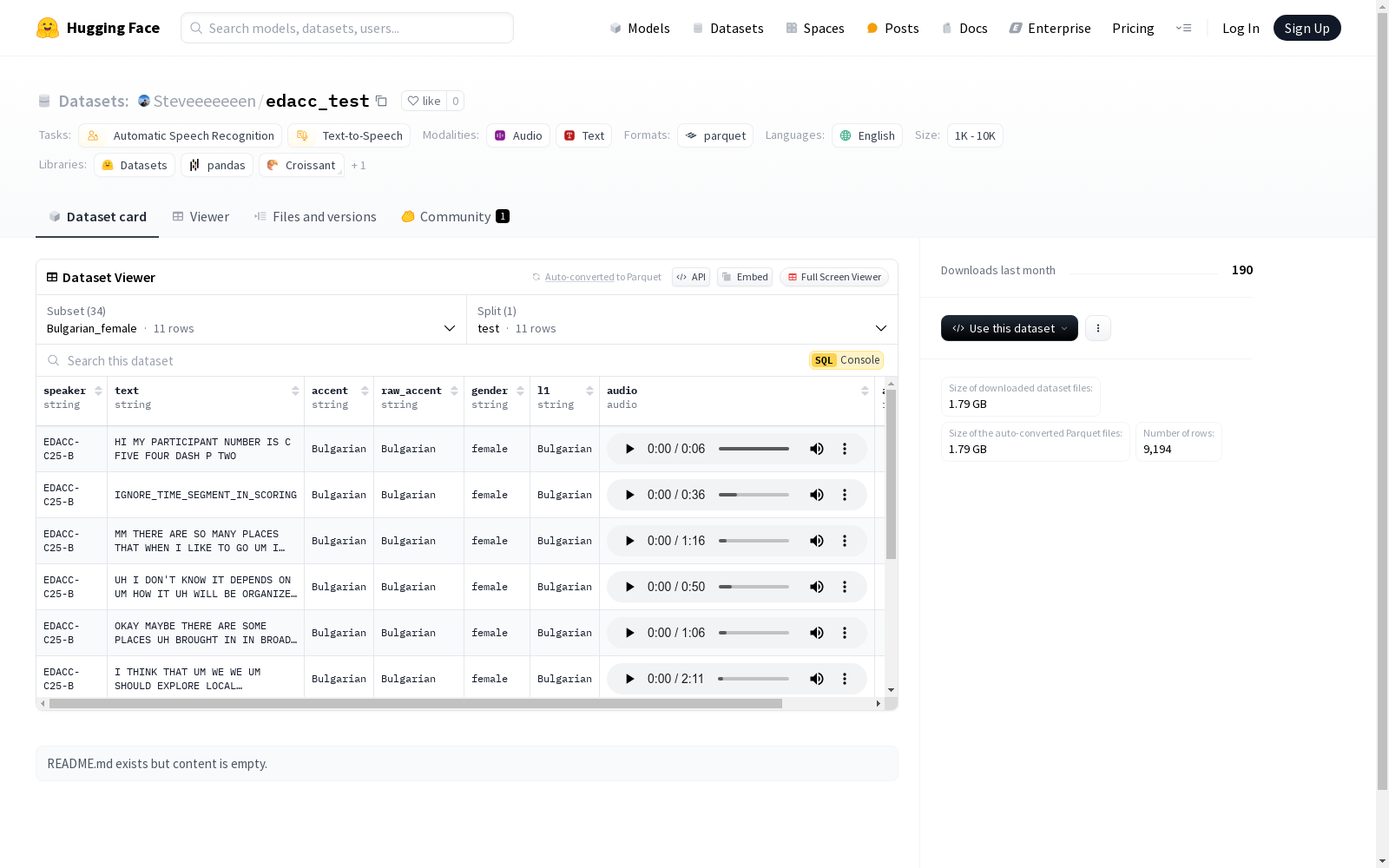Open the Community tab
1389x868 pixels.
pyautogui.click(x=455, y=217)
